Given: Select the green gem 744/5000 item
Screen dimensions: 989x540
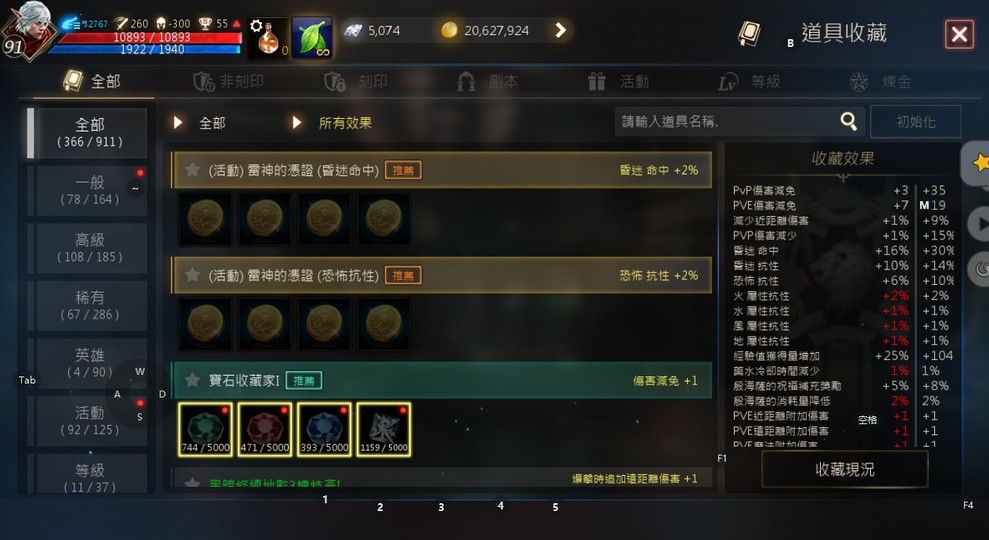Looking at the screenshot, I should pyautogui.click(x=206, y=430).
